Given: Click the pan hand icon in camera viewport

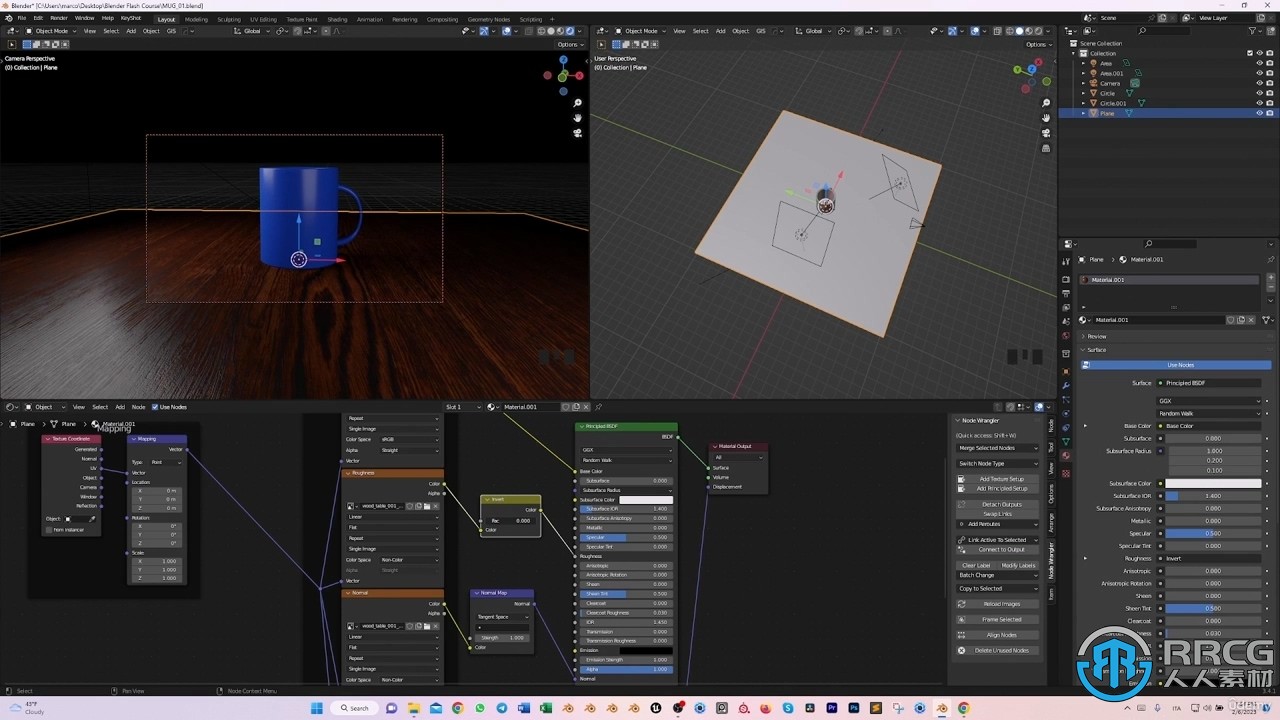Looking at the screenshot, I should click(577, 118).
